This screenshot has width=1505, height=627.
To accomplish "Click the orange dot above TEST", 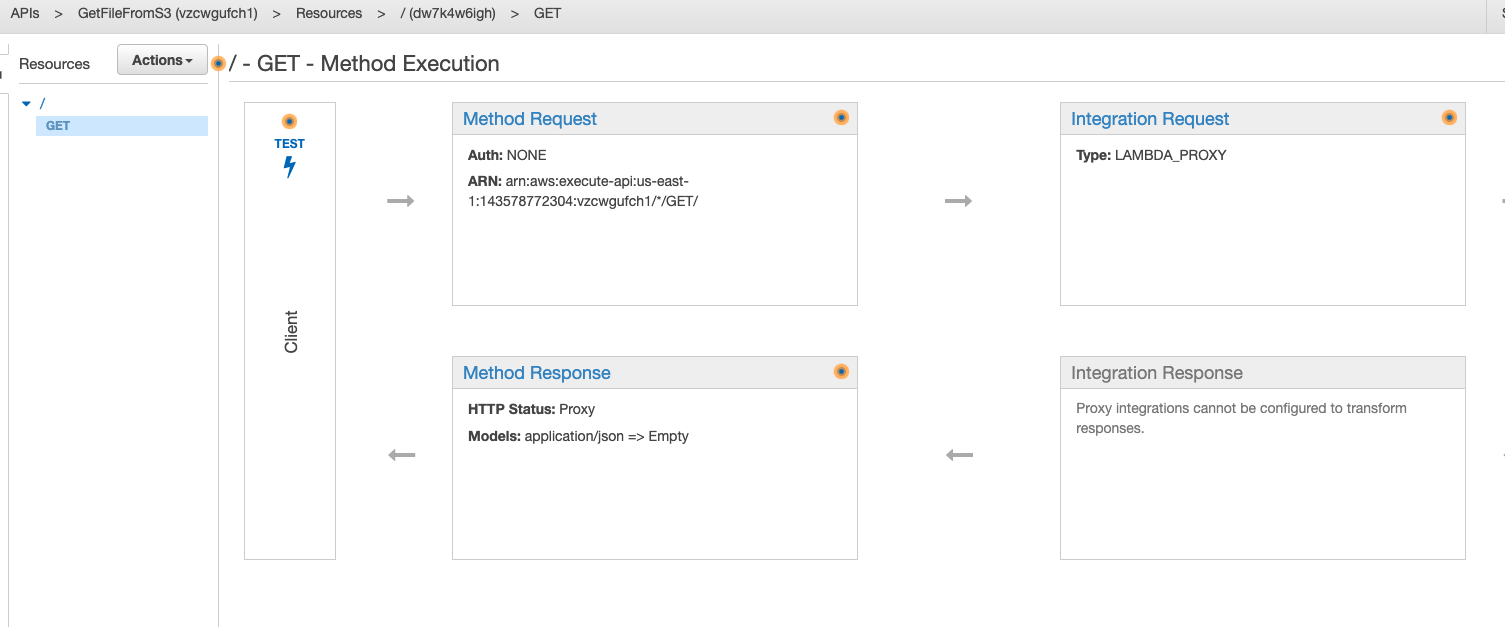I will tap(290, 121).
